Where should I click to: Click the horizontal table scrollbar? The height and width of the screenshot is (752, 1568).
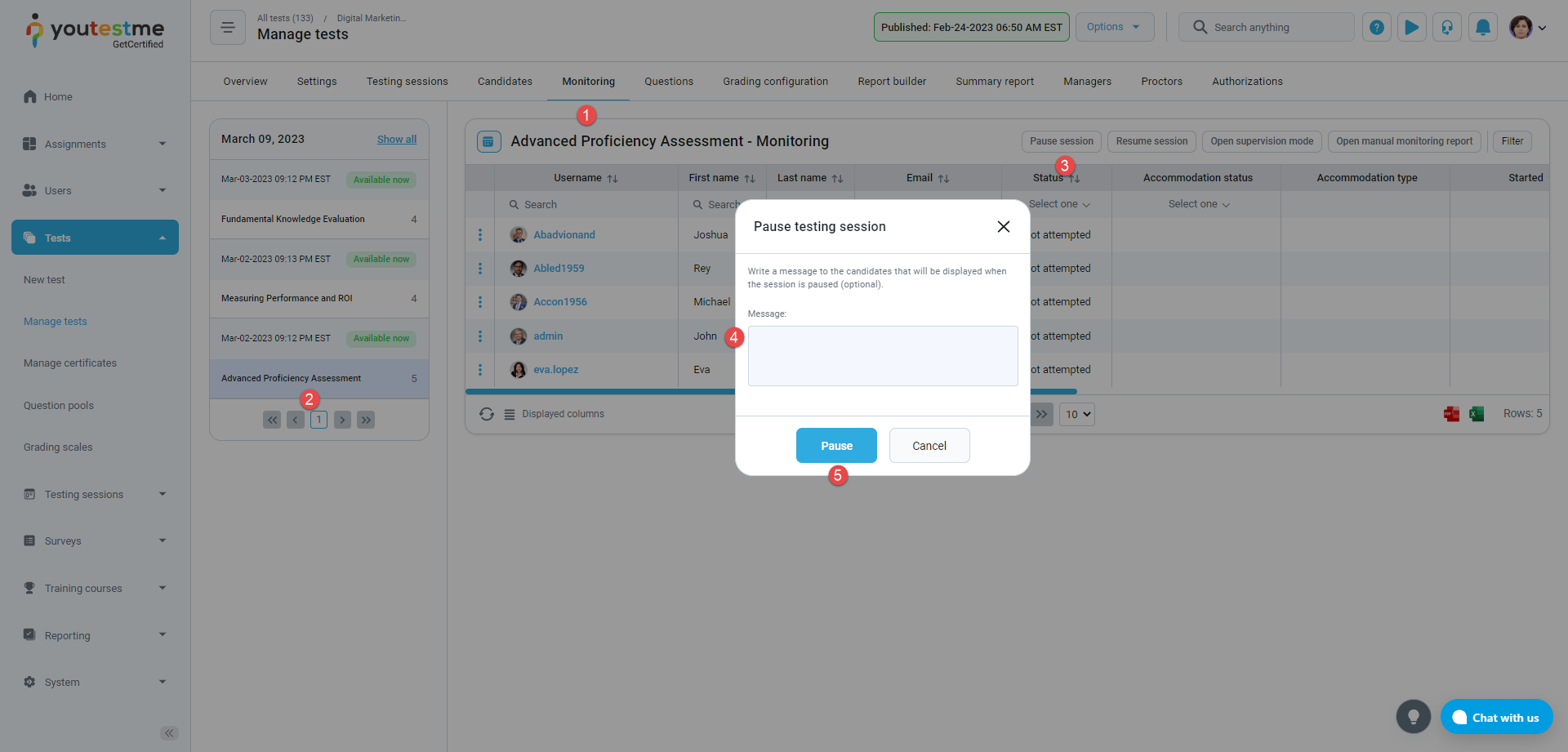[599, 392]
